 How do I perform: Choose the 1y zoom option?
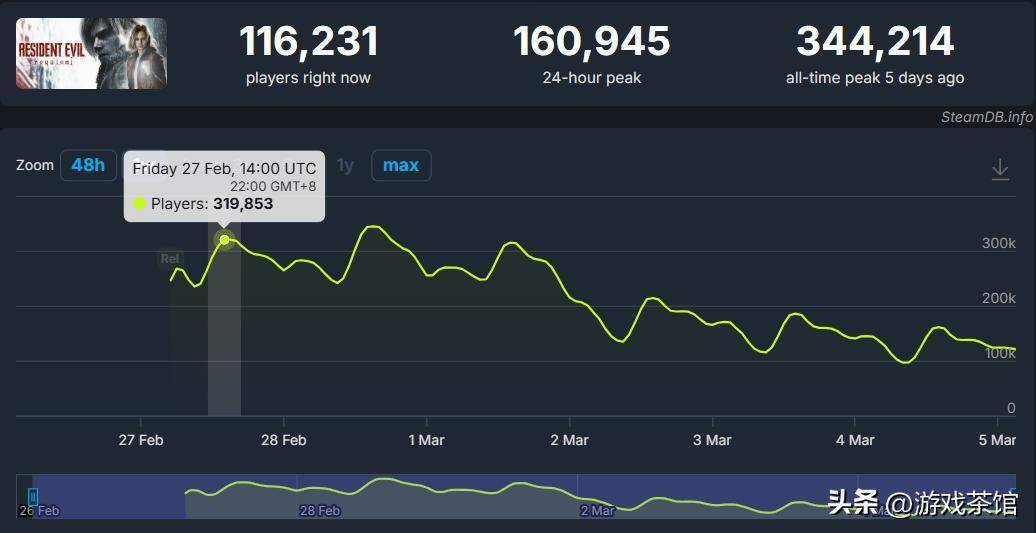click(345, 166)
